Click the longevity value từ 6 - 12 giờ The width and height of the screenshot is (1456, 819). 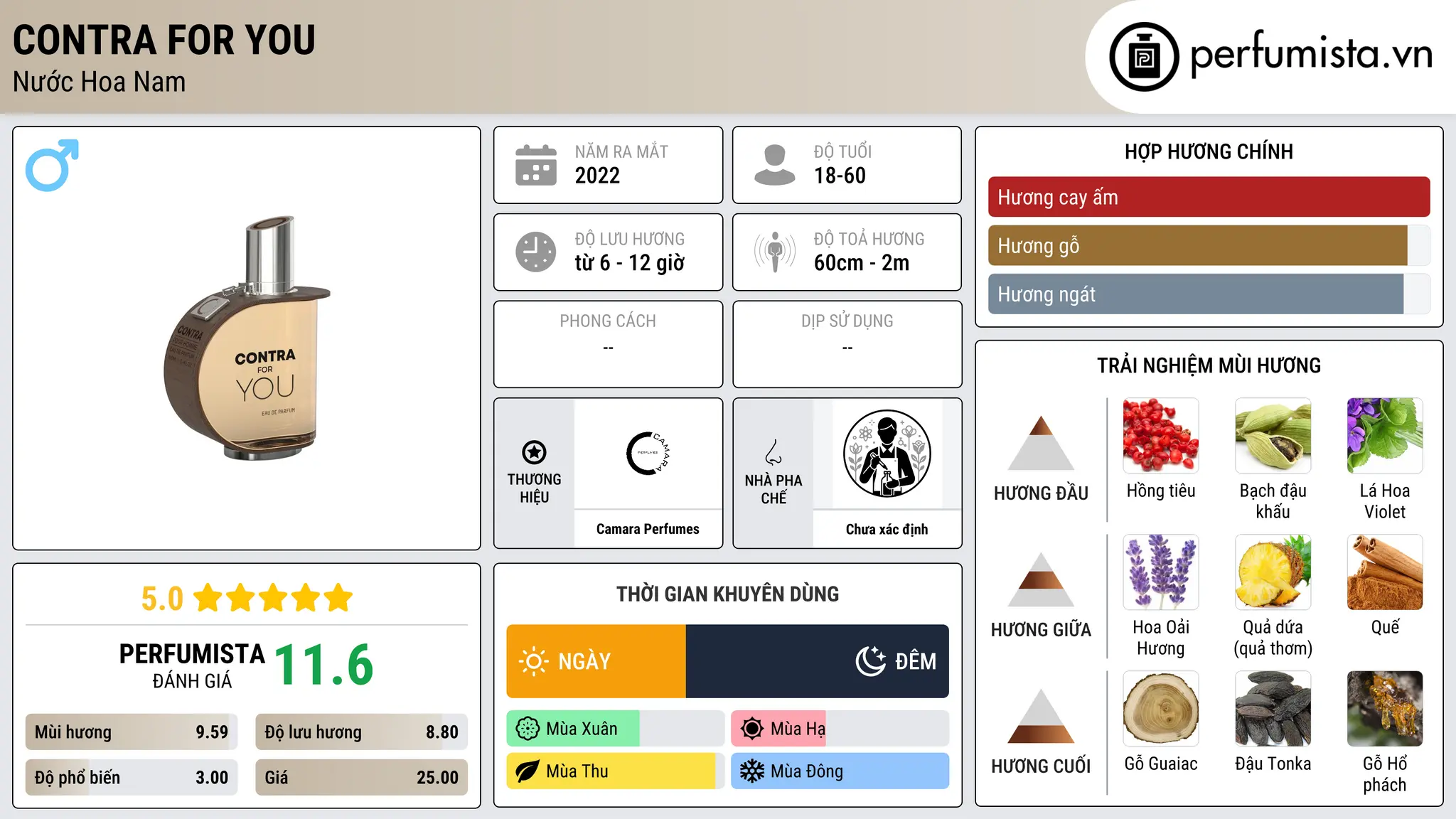coord(630,263)
